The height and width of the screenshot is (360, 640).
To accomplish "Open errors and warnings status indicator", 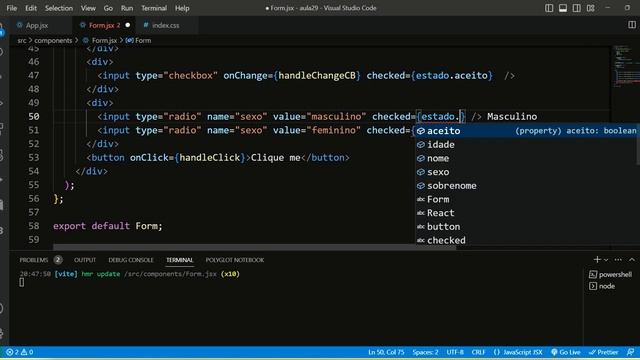I will (x=20, y=352).
